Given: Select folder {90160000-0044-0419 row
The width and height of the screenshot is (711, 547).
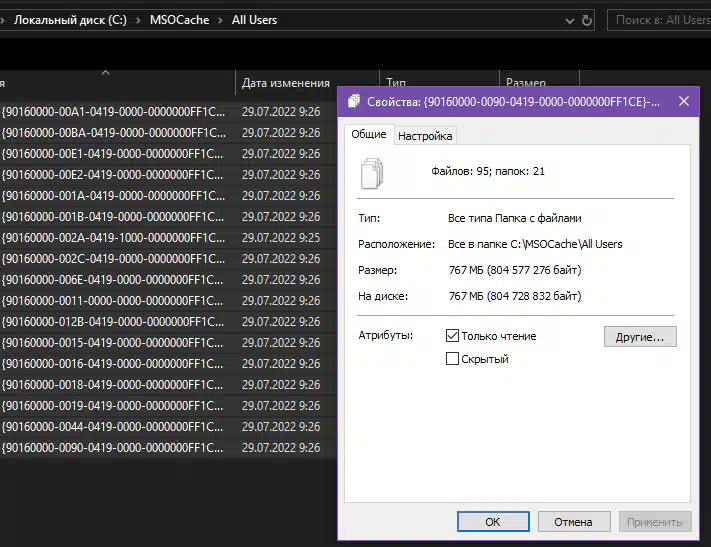Looking at the screenshot, I should tap(168, 427).
